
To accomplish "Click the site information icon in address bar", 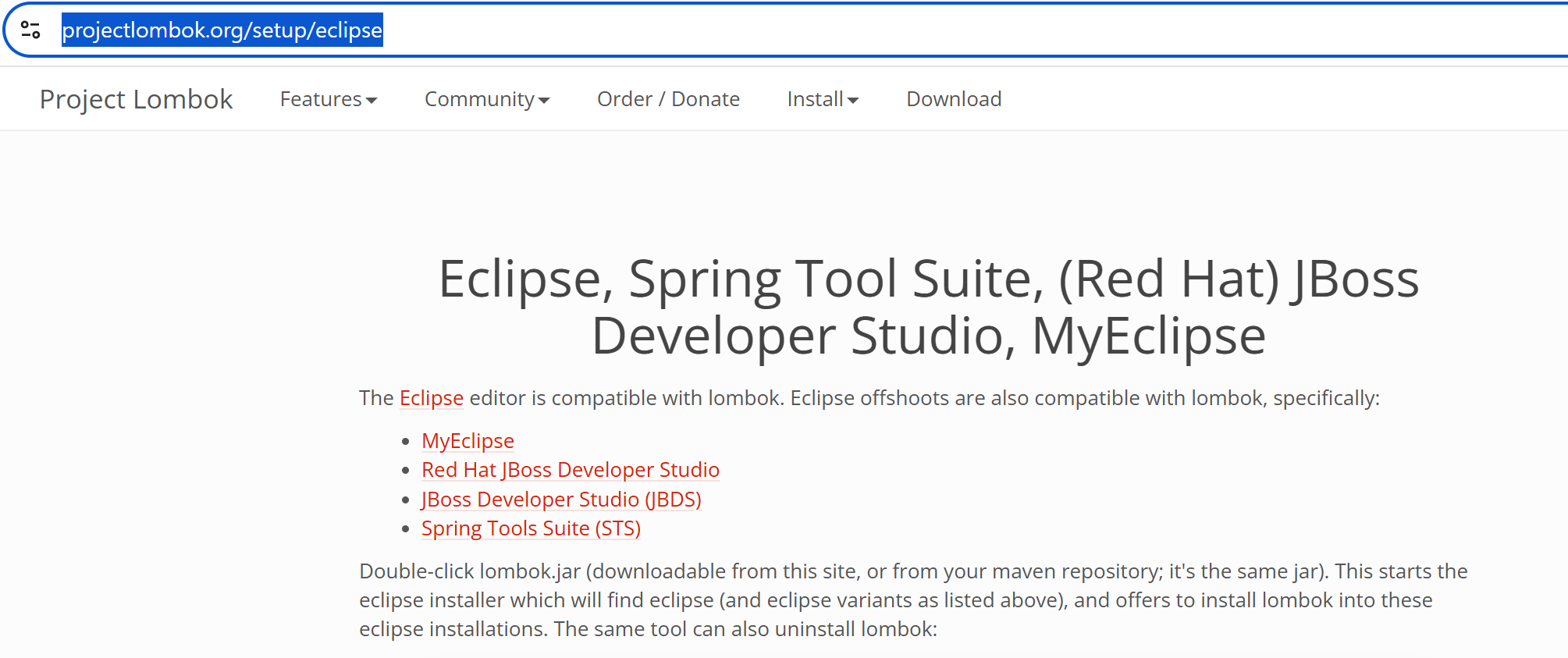I will (x=30, y=30).
